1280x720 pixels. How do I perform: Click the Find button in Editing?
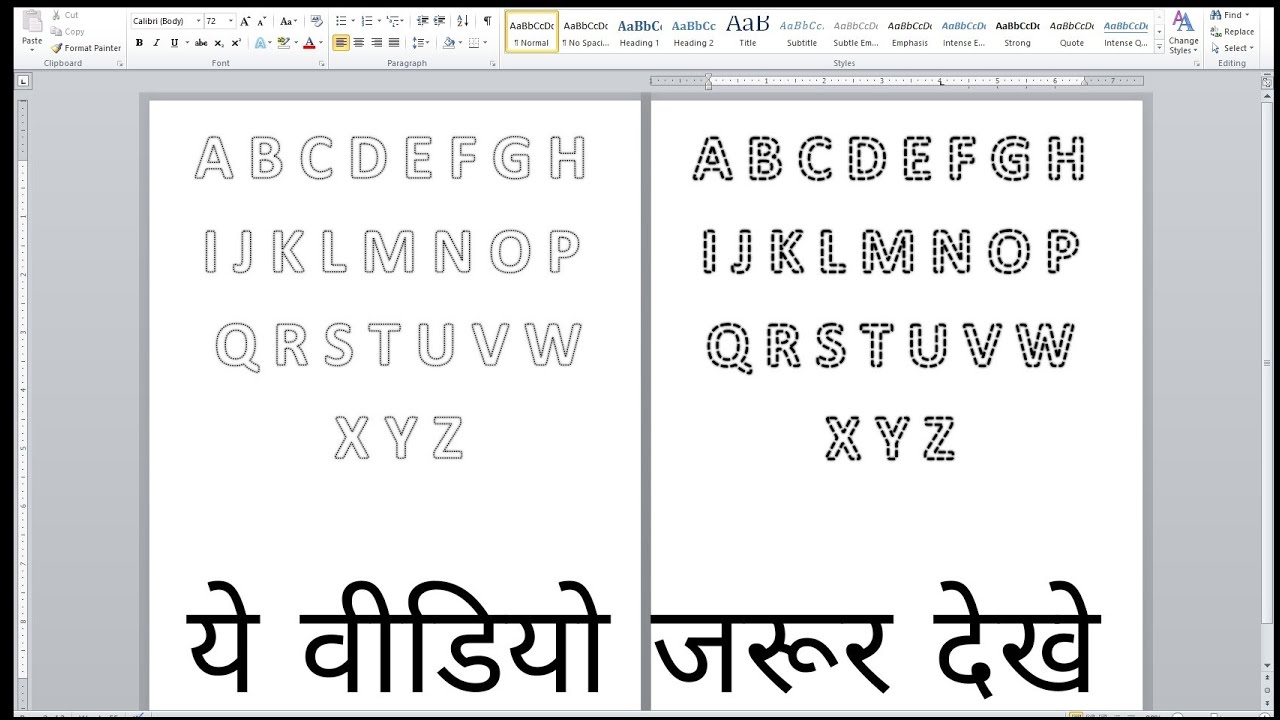pyautogui.click(x=1225, y=15)
